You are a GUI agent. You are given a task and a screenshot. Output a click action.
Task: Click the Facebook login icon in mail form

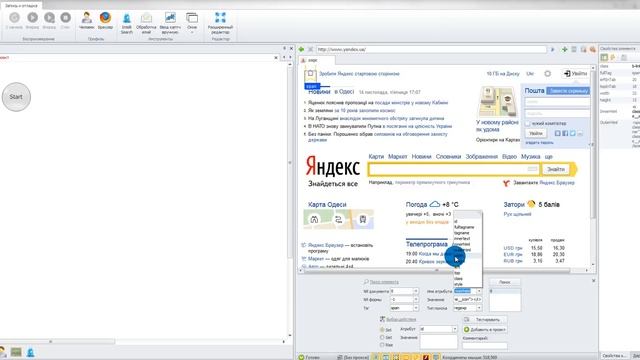565,133
